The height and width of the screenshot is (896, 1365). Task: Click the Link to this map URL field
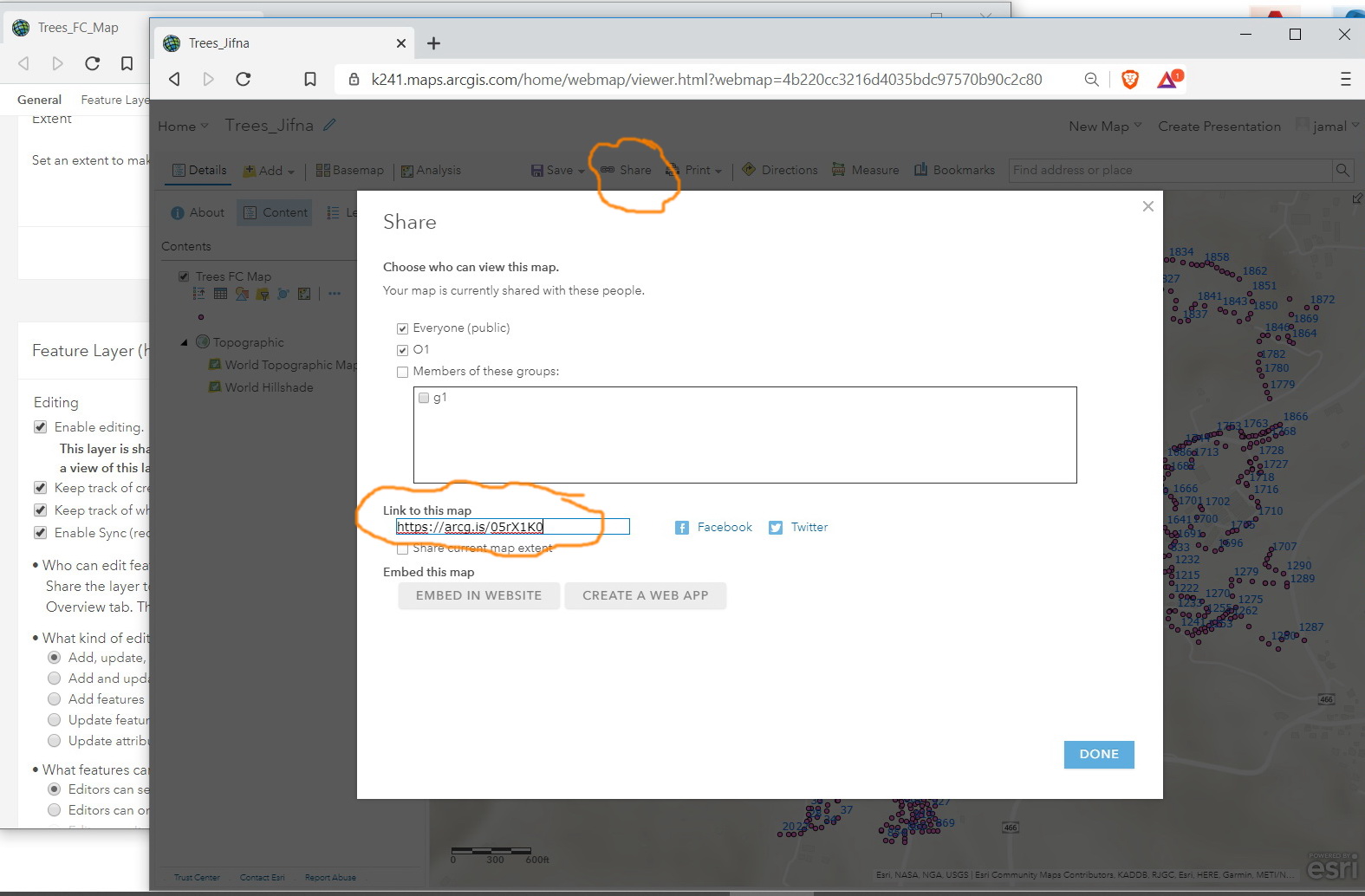click(x=513, y=527)
